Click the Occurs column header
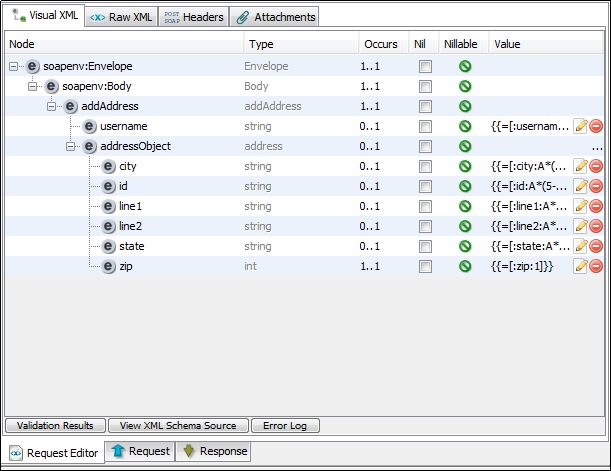The height and width of the screenshot is (471, 611). point(384,44)
